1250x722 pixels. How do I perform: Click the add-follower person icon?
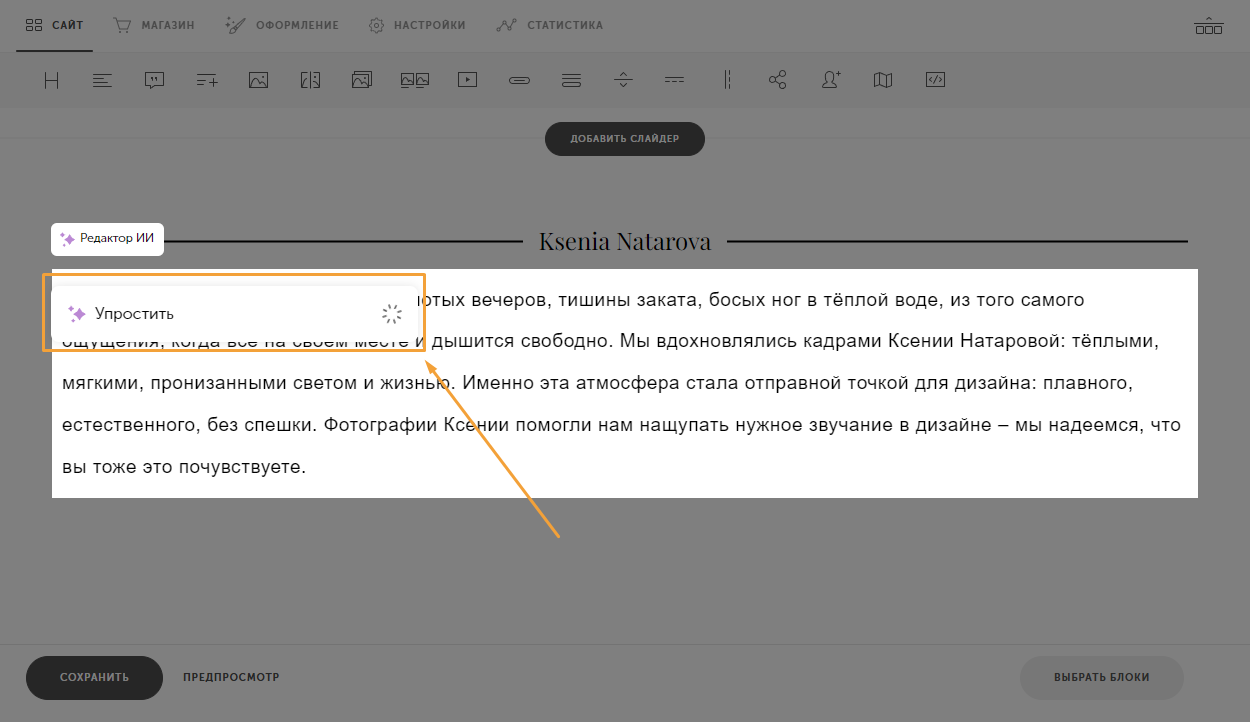click(x=830, y=81)
